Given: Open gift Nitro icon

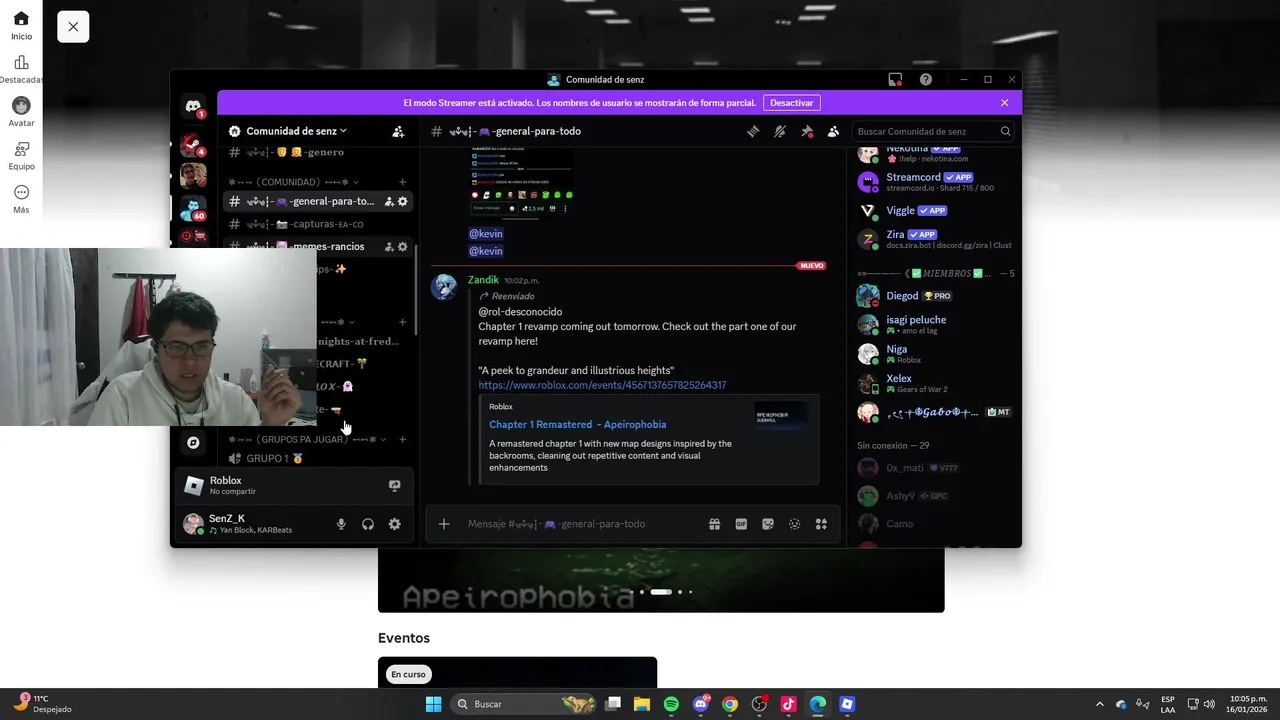Looking at the screenshot, I should tap(714, 524).
